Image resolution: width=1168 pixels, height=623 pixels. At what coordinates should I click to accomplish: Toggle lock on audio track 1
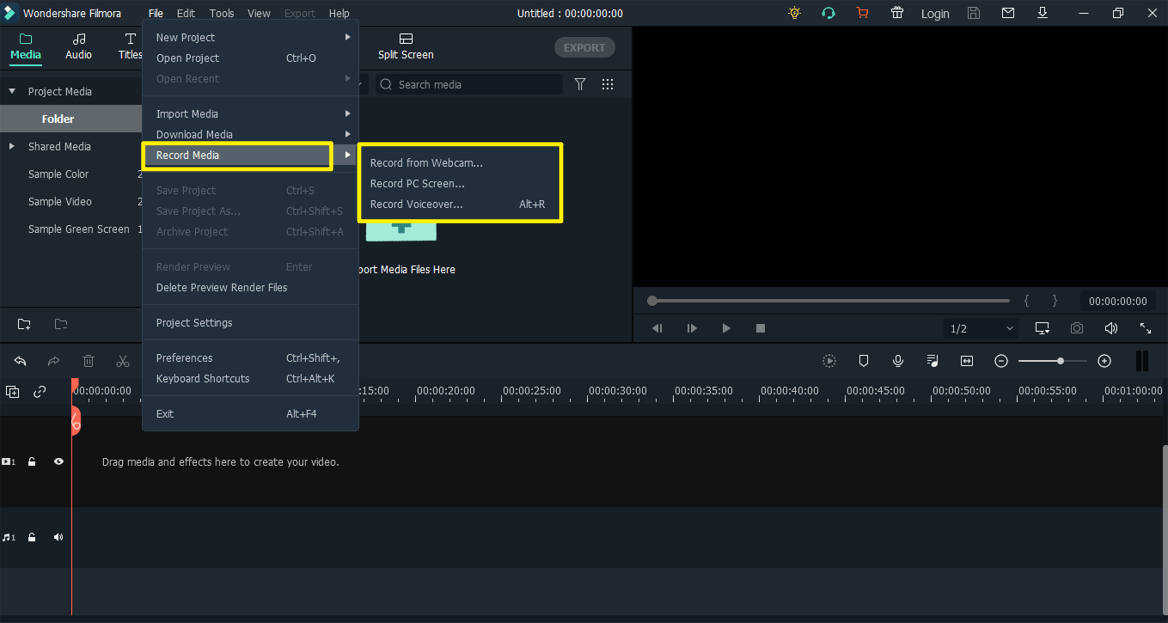coord(32,537)
